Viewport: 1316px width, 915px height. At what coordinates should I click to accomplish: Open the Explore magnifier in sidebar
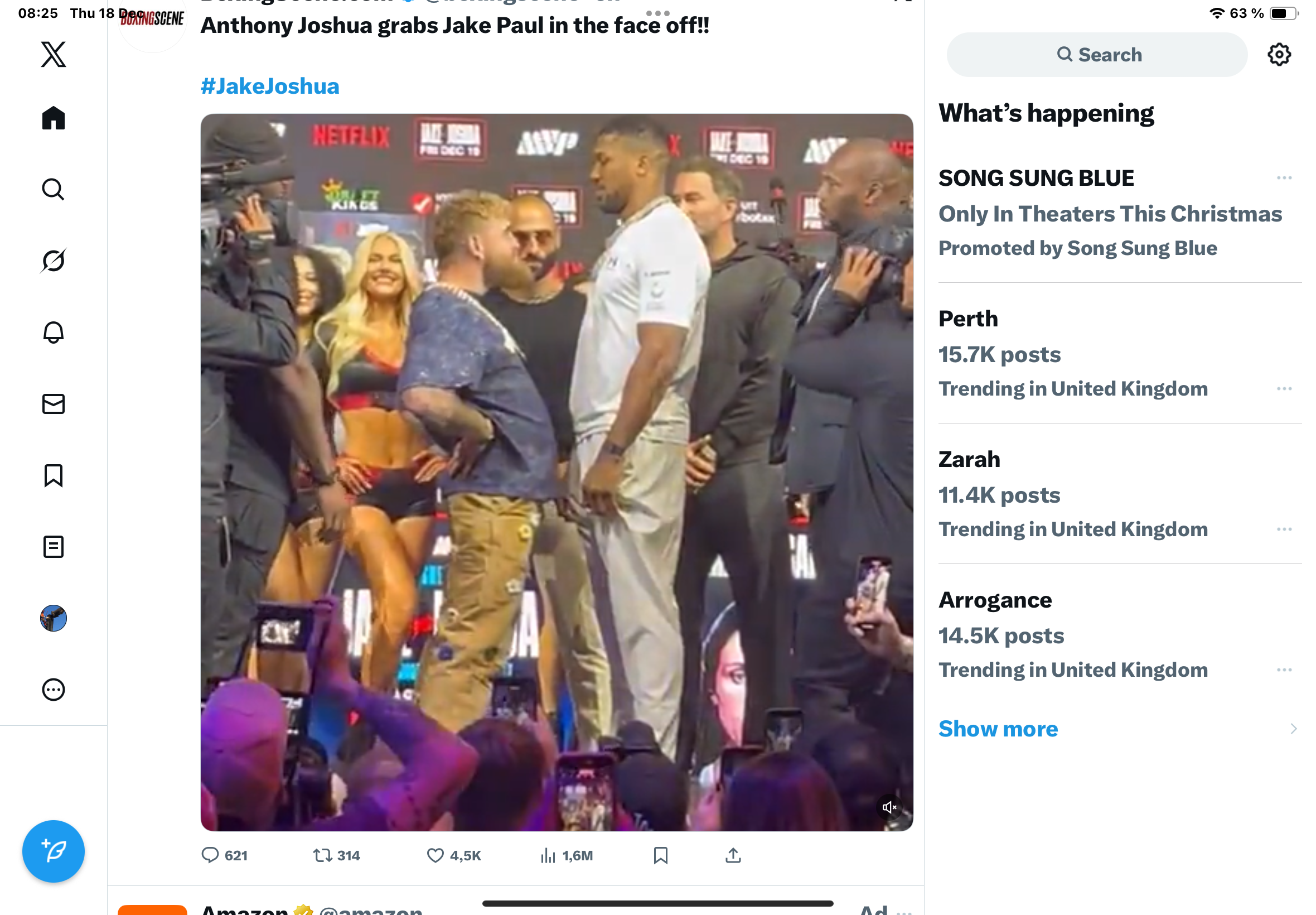pos(54,189)
